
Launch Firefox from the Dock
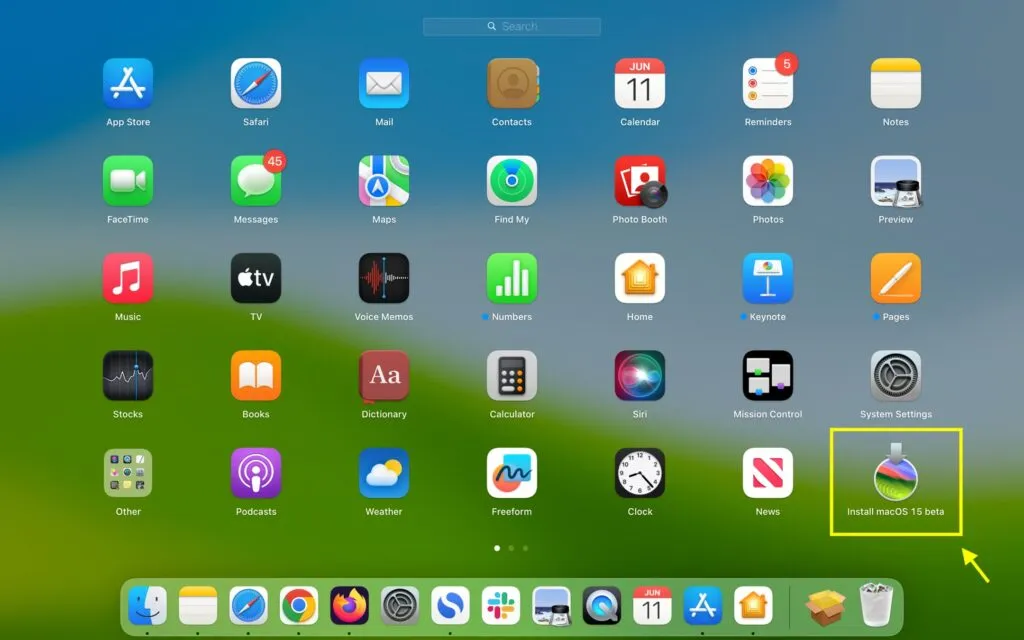(x=349, y=605)
